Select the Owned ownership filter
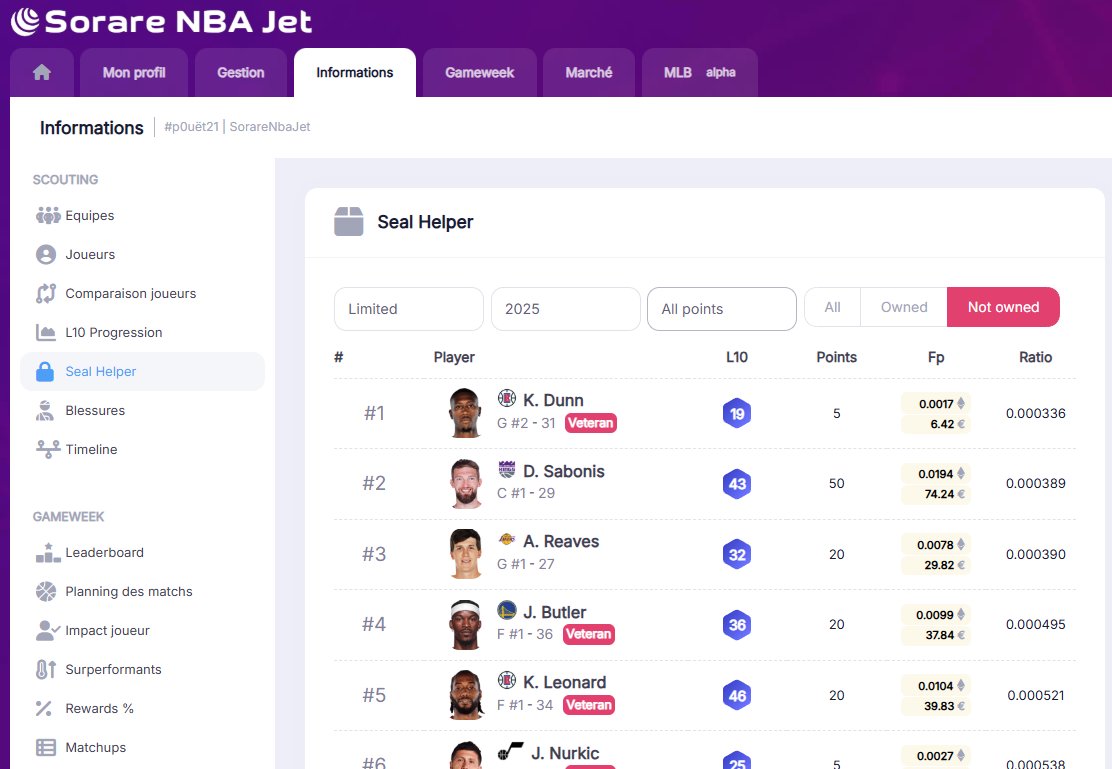 [904, 307]
